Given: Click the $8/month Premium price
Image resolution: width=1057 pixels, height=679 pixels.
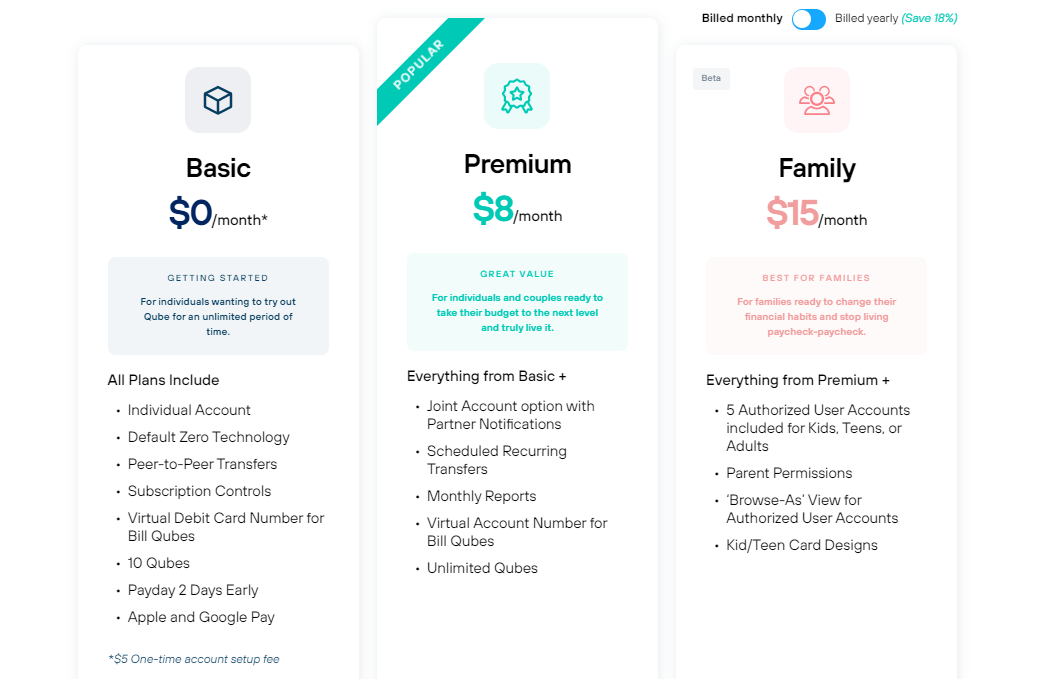Looking at the screenshot, I should pyautogui.click(x=517, y=209).
